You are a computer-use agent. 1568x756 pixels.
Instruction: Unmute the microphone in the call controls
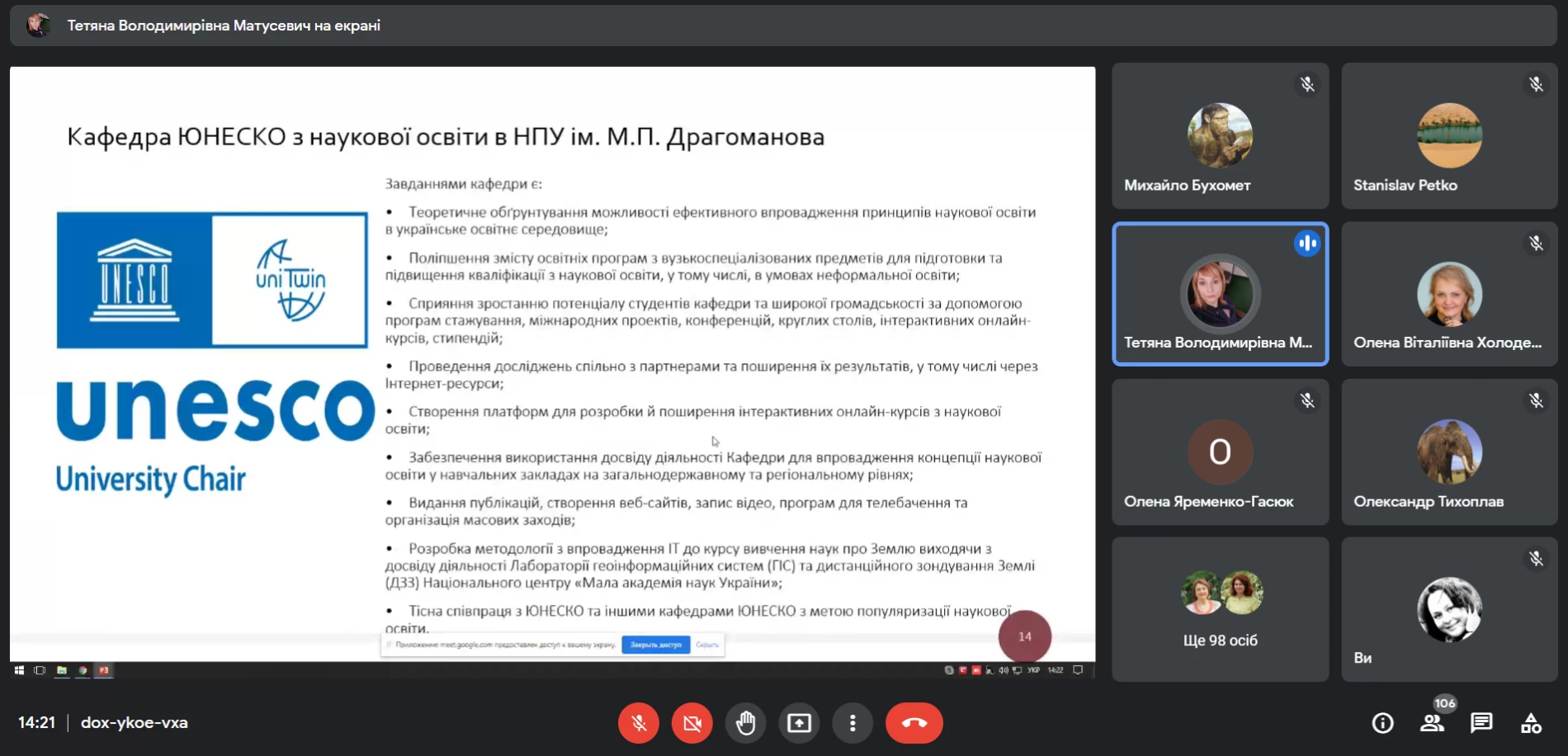(639, 724)
